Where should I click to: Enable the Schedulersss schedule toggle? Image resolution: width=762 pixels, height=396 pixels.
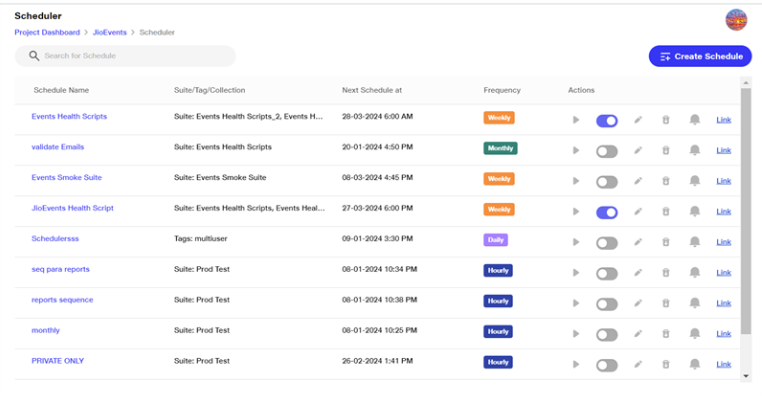tap(607, 243)
